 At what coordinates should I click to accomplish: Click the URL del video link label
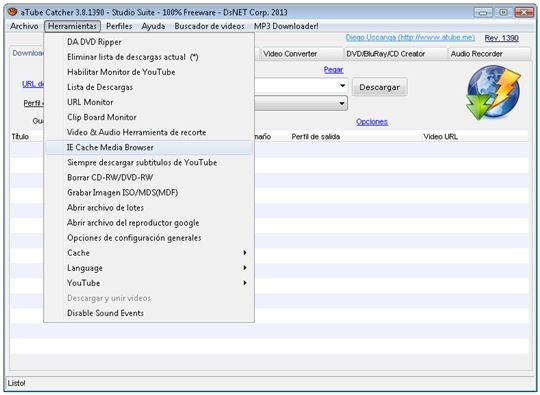(x=33, y=84)
